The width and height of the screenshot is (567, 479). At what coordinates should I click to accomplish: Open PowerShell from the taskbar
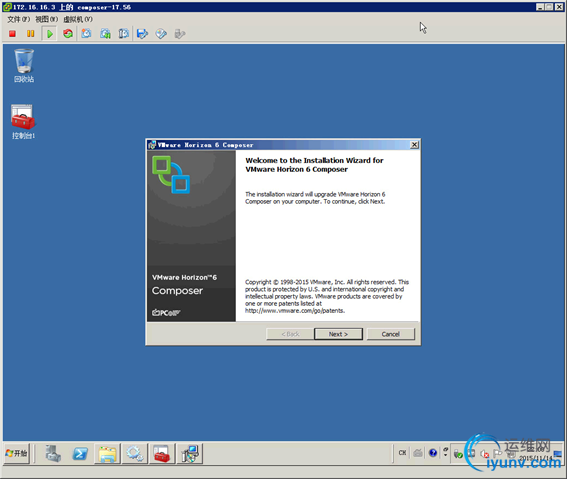point(80,453)
